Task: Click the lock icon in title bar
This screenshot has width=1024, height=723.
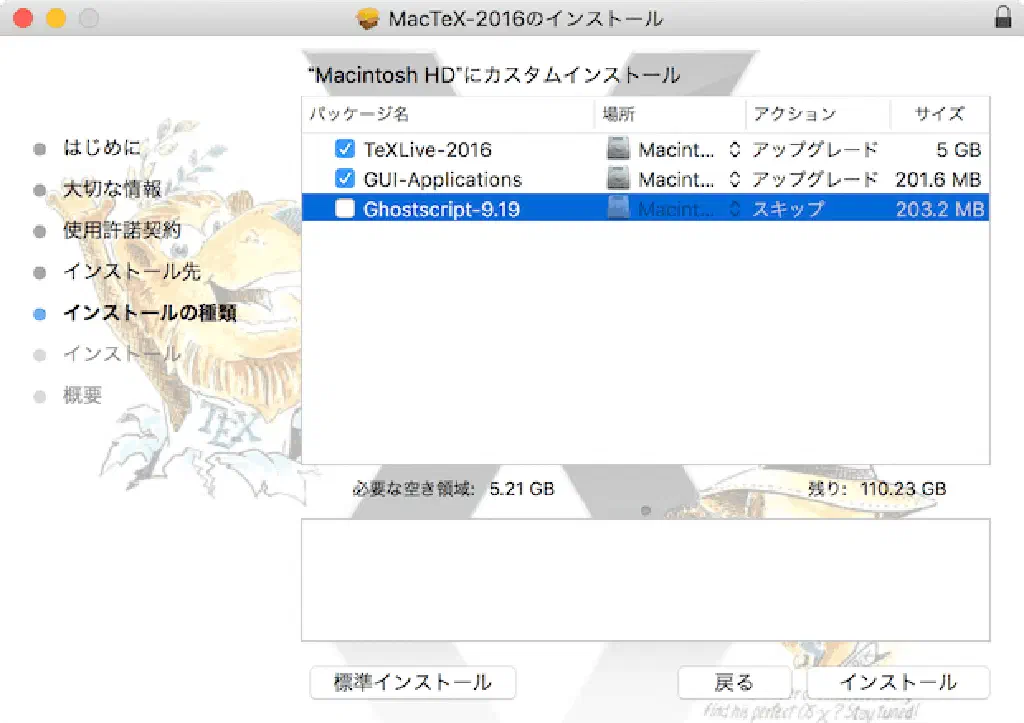Action: (x=1002, y=18)
